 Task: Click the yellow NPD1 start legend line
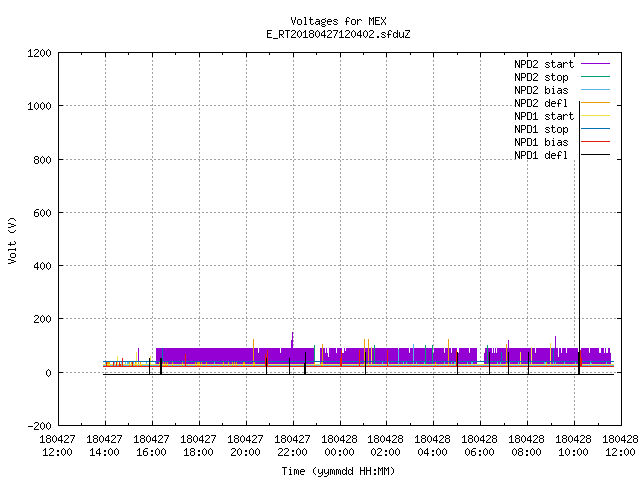click(x=595, y=116)
